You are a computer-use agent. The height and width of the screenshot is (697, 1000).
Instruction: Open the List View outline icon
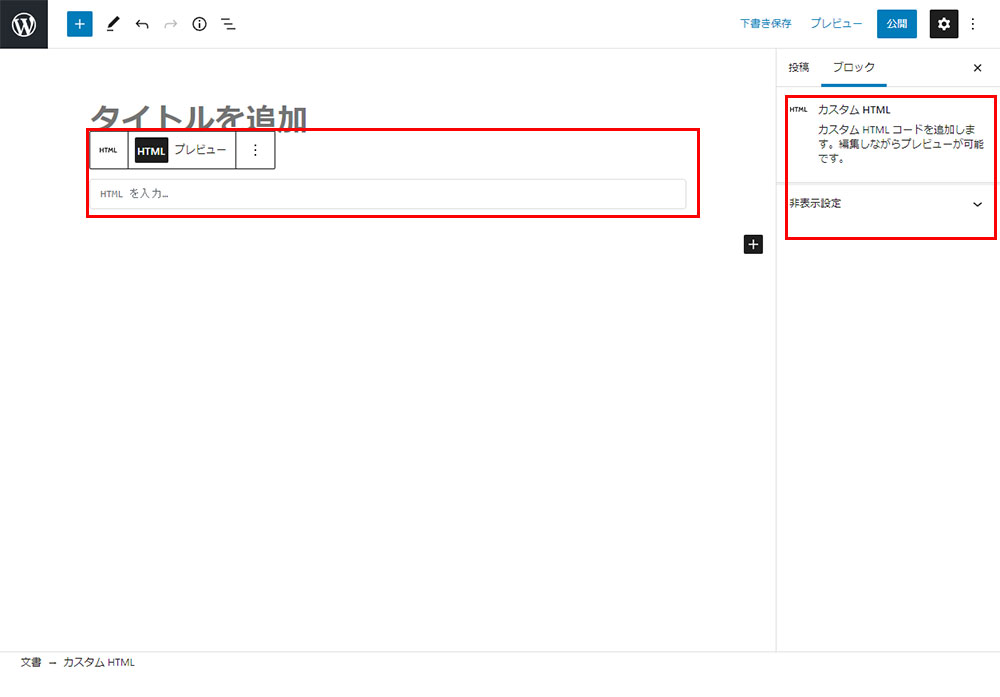pos(229,24)
